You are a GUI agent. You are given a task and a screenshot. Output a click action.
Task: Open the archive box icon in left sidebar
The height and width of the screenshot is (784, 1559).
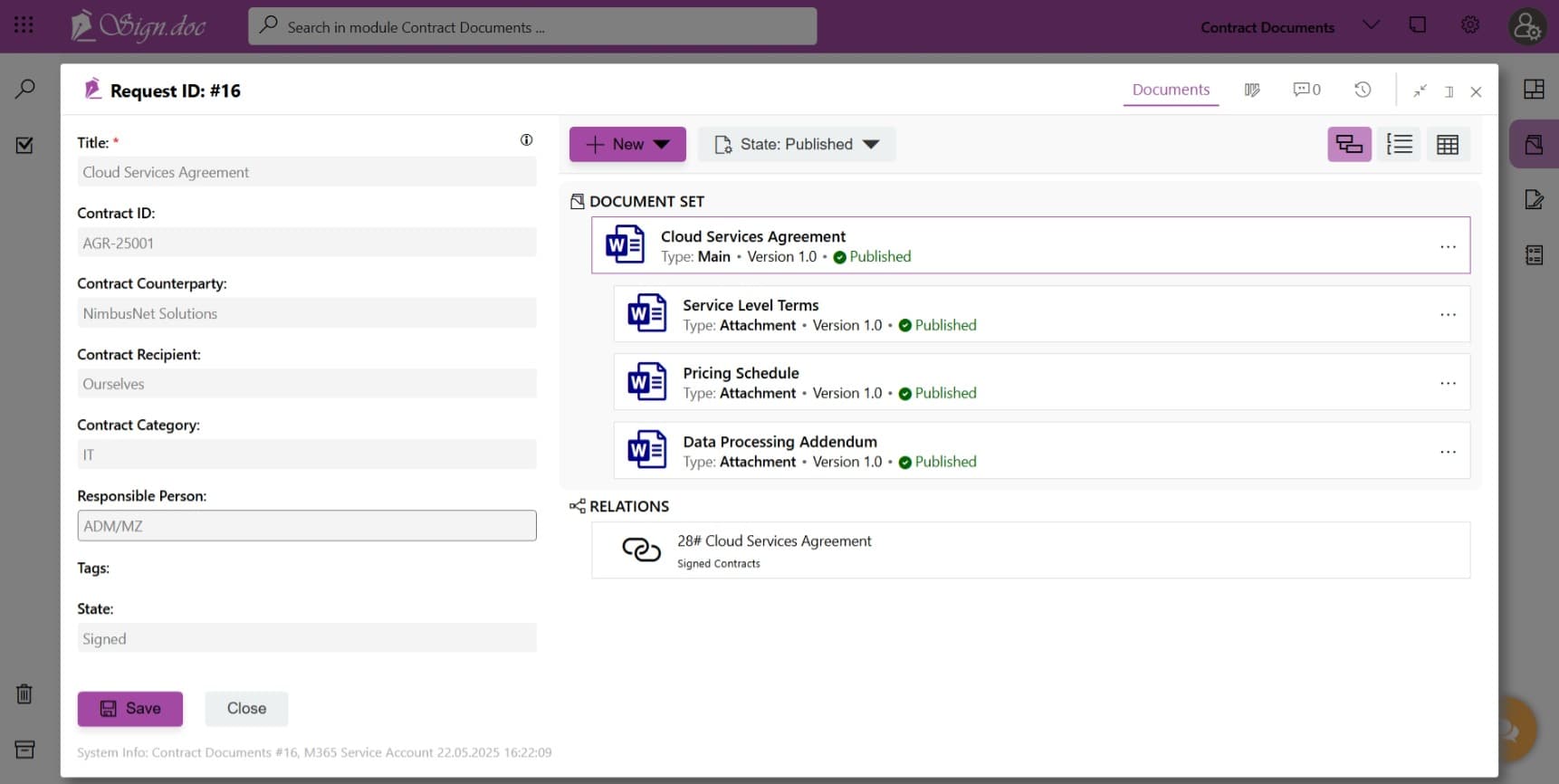pyautogui.click(x=24, y=750)
